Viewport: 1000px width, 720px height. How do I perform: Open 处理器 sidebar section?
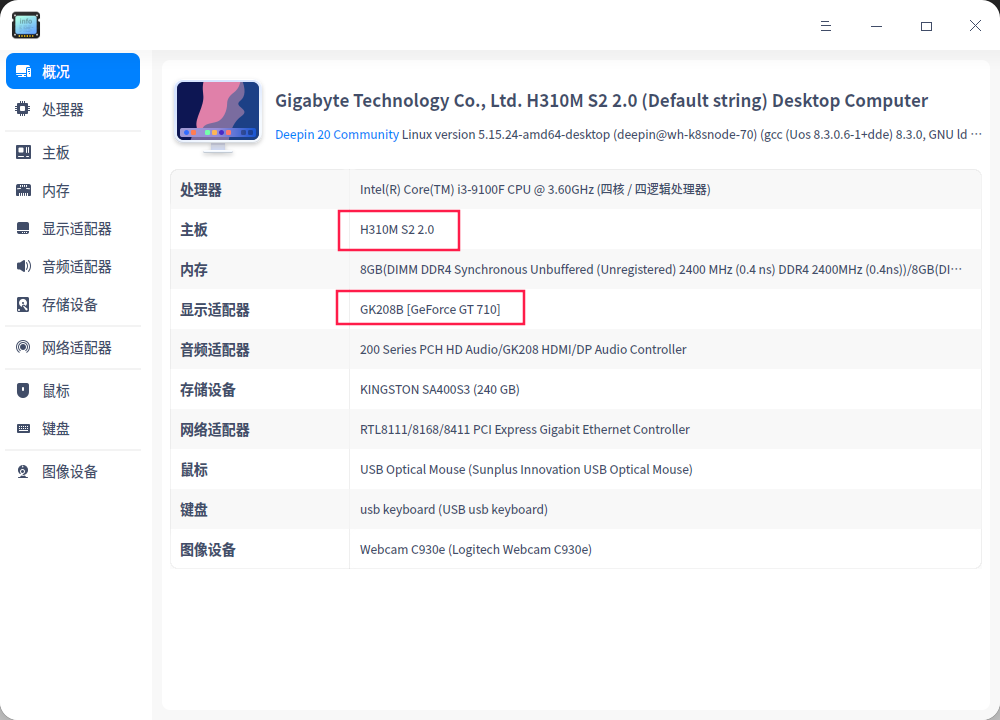pyautogui.click(x=73, y=109)
